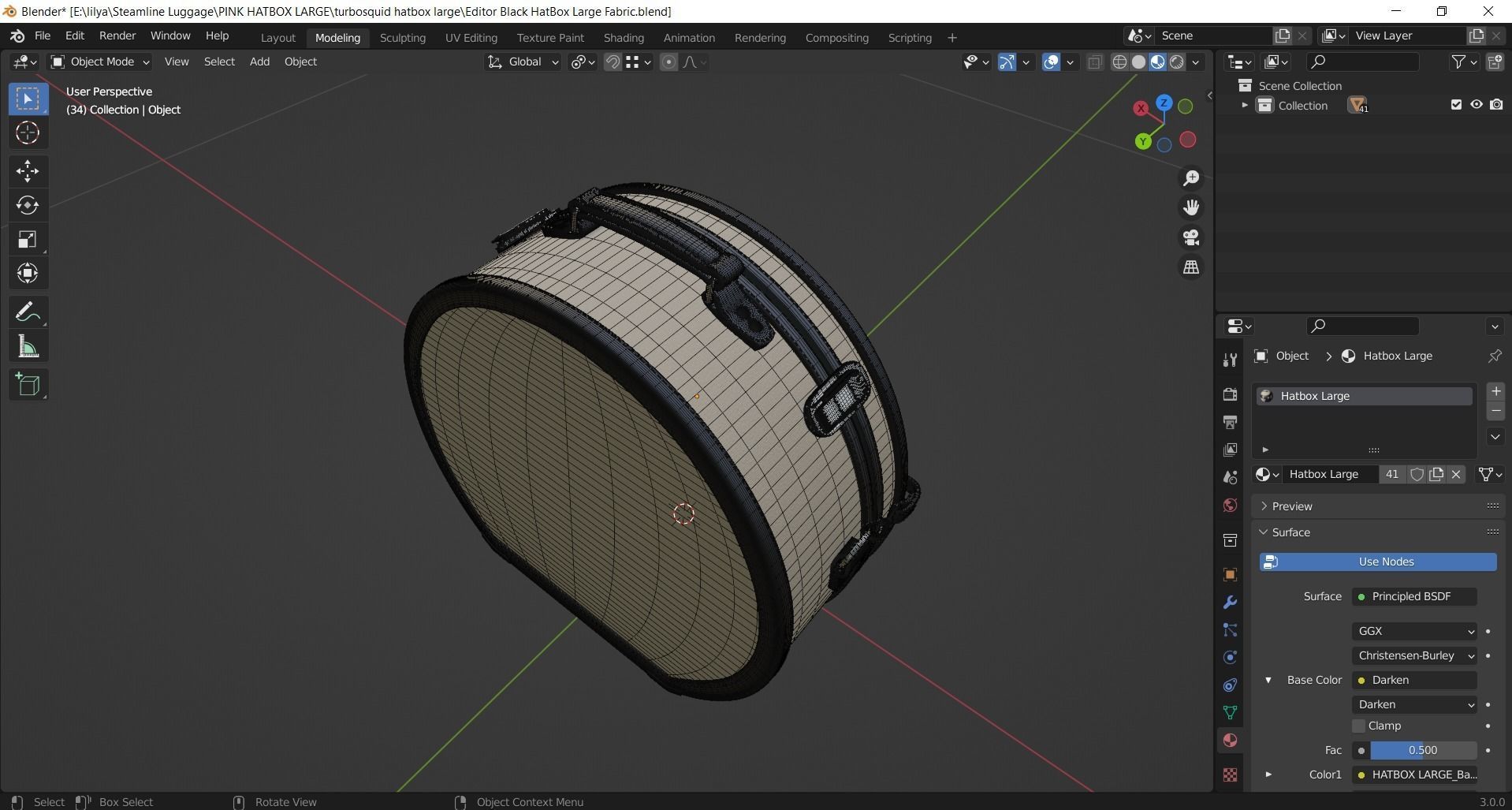Open the World properties tab
This screenshot has height=810, width=1512.
pyautogui.click(x=1230, y=505)
